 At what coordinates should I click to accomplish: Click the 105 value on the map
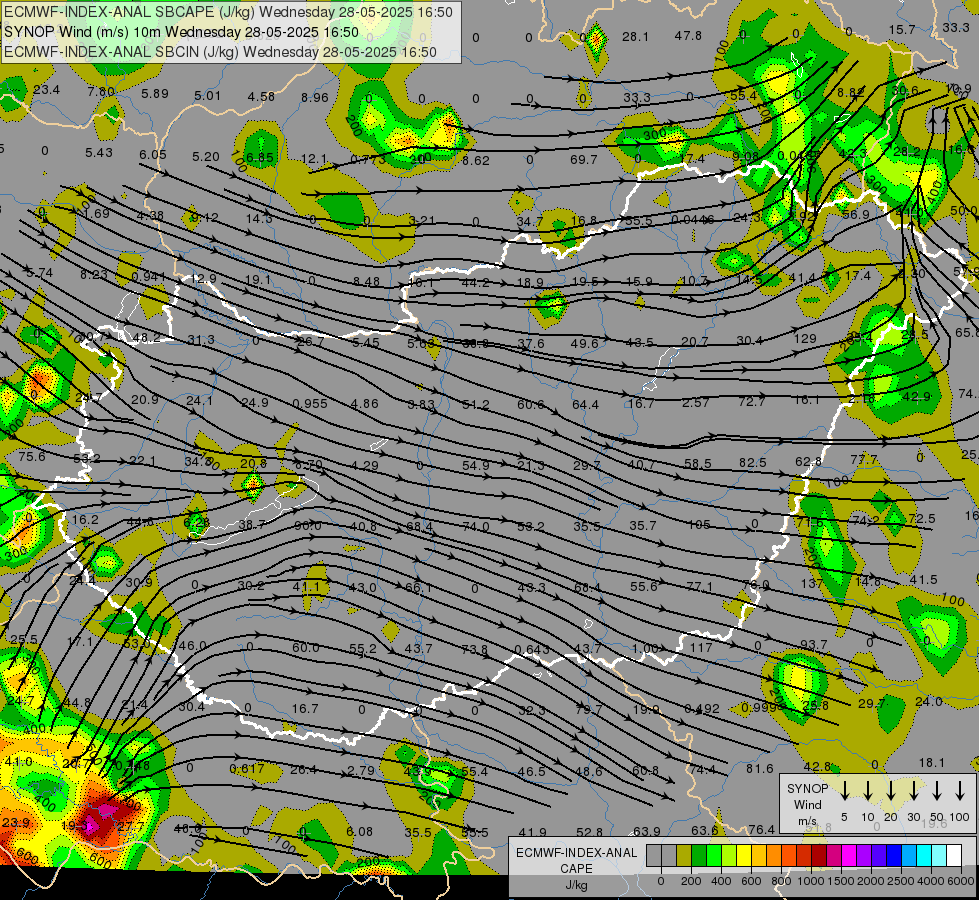pyautogui.click(x=699, y=525)
